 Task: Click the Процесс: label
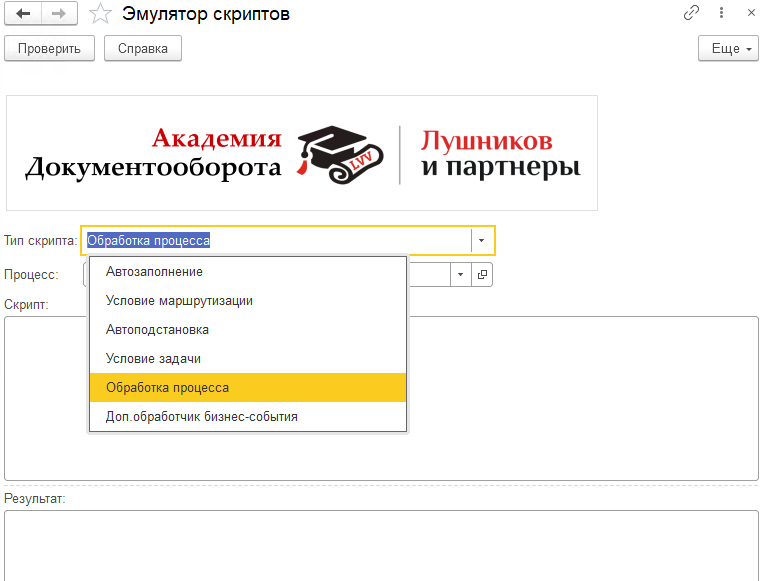coord(31,275)
